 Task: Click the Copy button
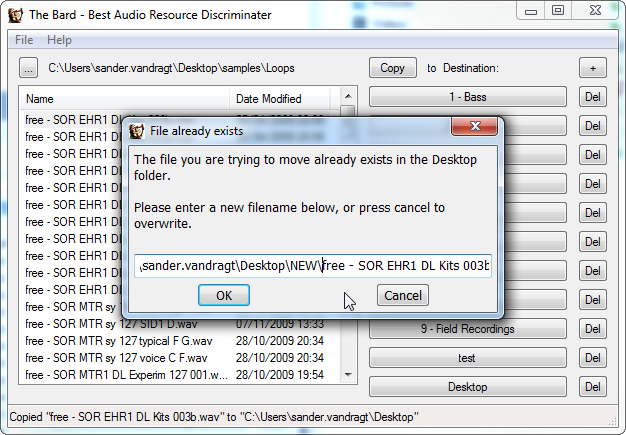[x=393, y=68]
